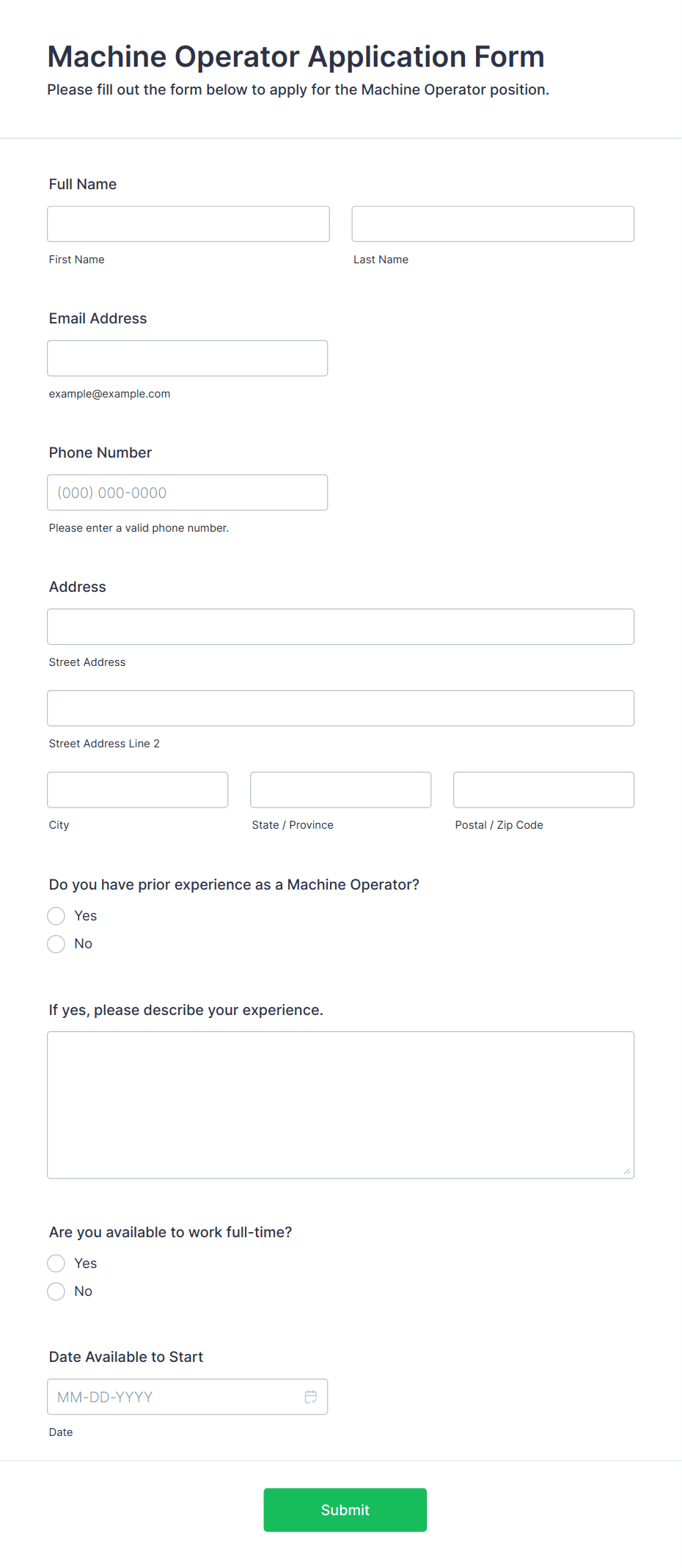
Task: Choose No for full-time availability
Action: pos(56,1292)
